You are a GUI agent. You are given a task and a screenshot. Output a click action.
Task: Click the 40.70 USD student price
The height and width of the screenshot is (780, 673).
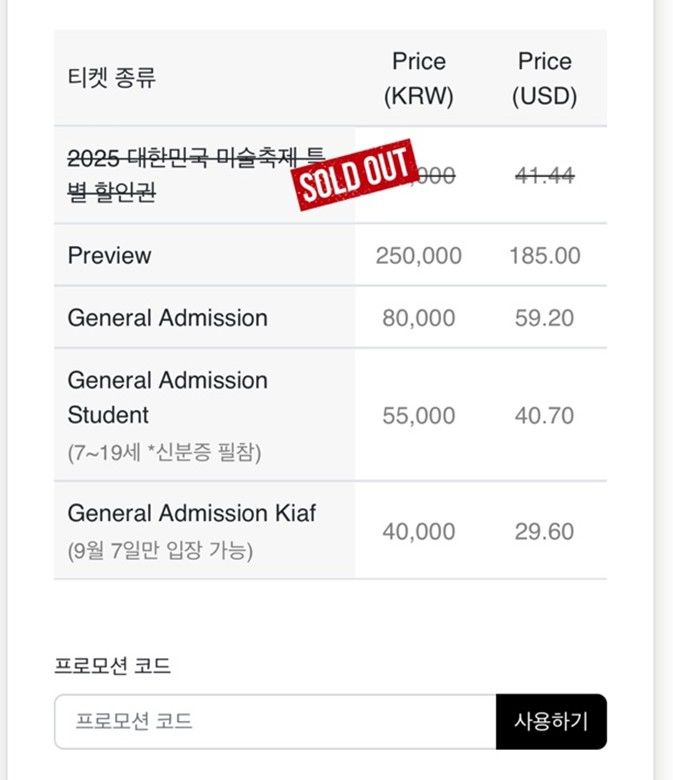(545, 415)
